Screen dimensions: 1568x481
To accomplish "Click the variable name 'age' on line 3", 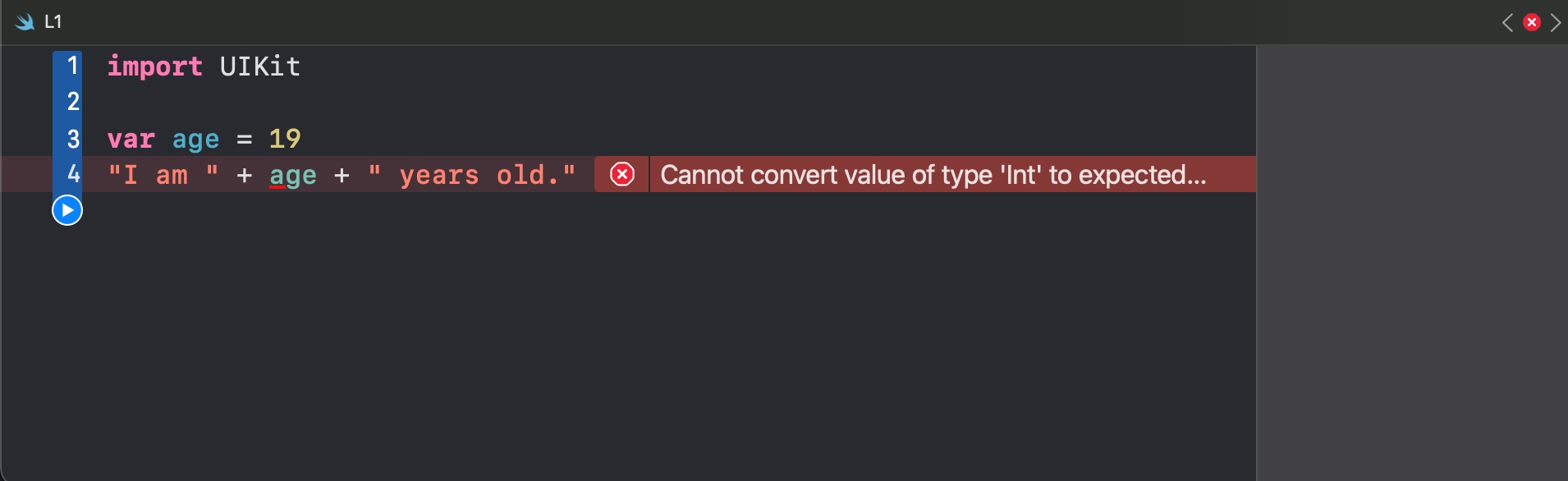I will [x=195, y=139].
